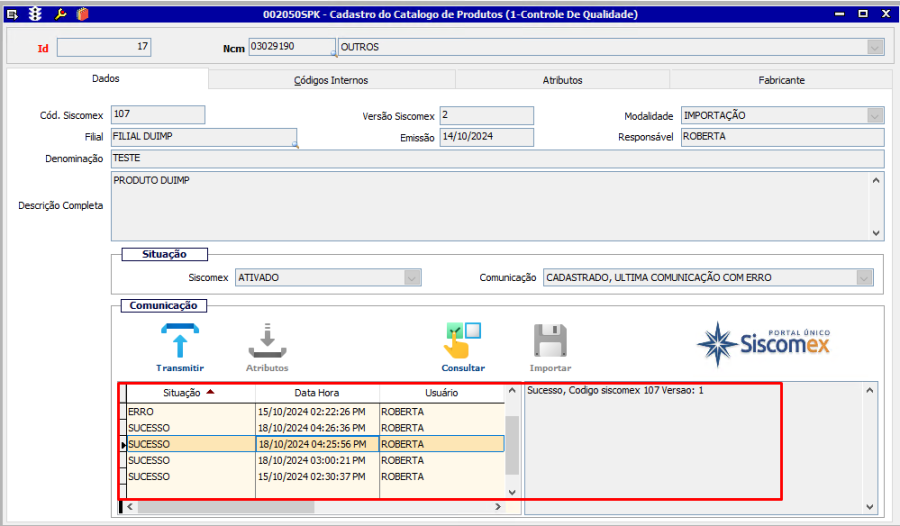
Task: Click the book icon in title bar
Action: tap(82, 14)
